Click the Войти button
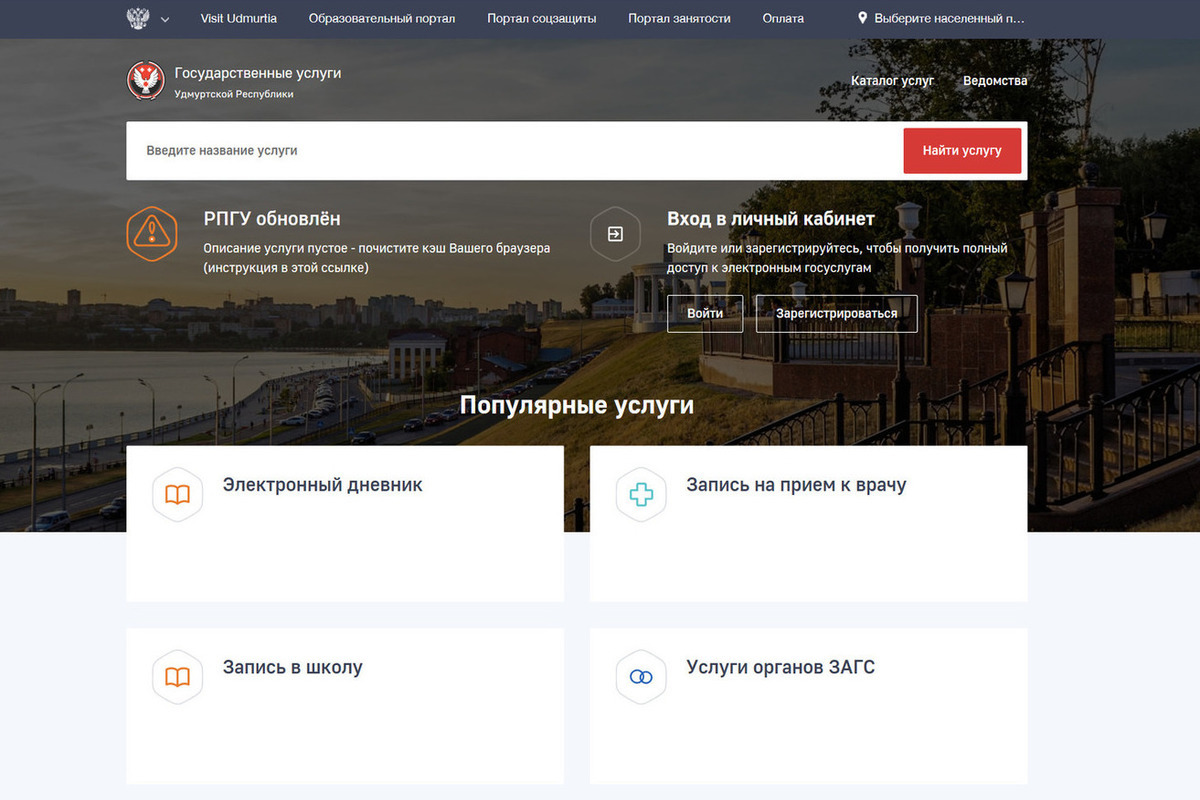Viewport: 1200px width, 800px height. 705,313
